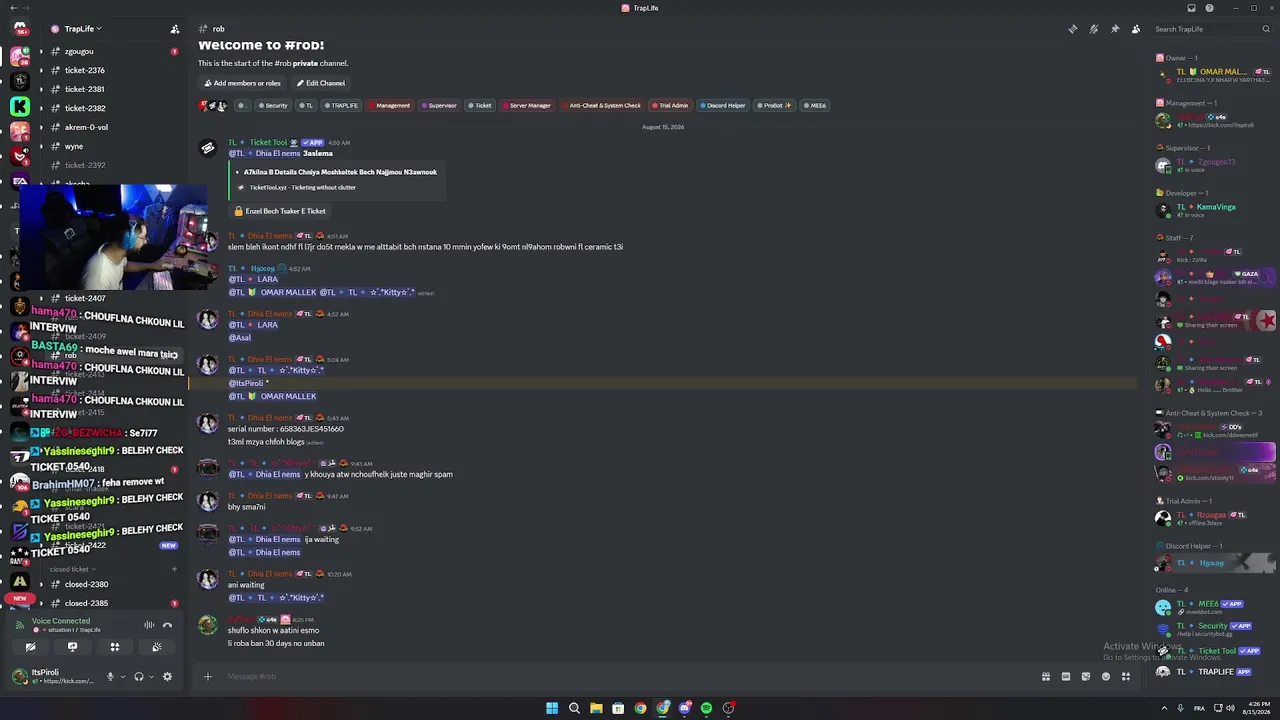Open OMAR MALLEK member in Owner list
Screen dimensions: 1280x720
pyautogui.click(x=1213, y=75)
